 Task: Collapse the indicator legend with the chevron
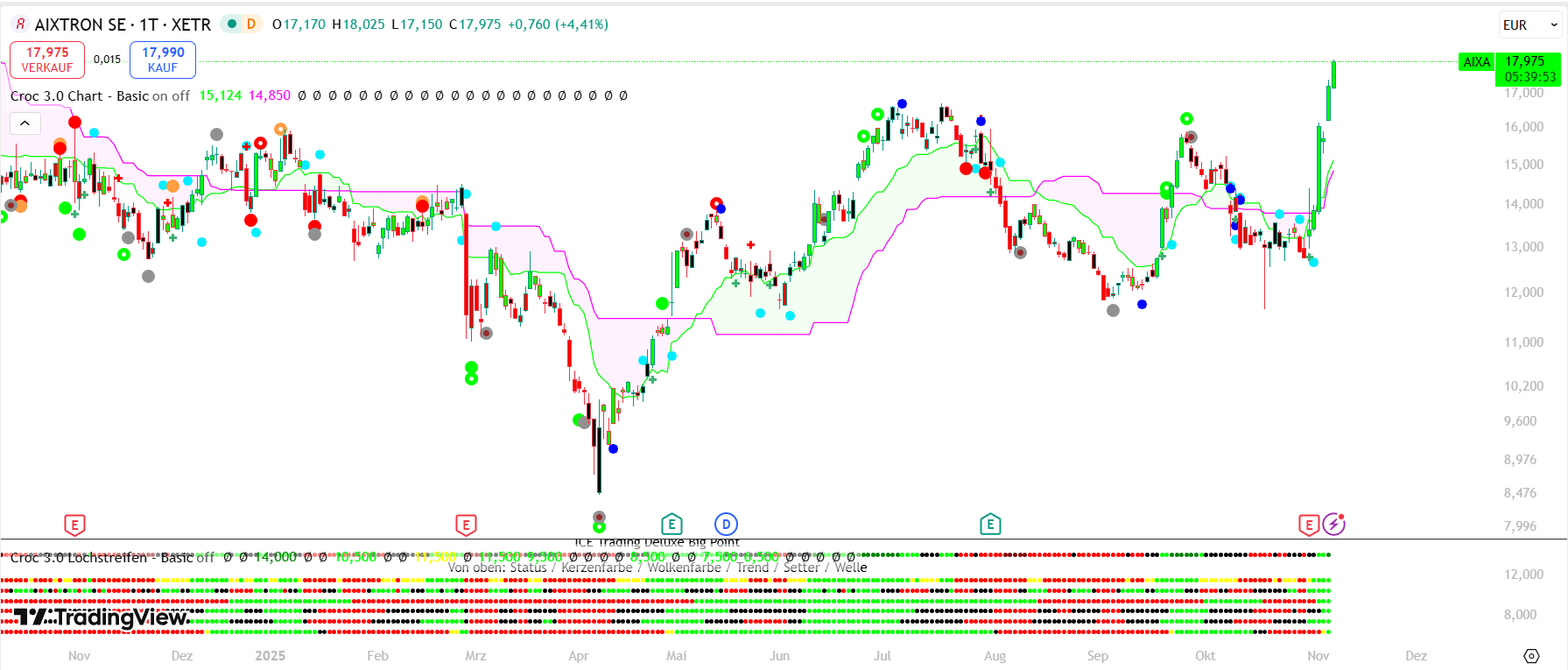(x=25, y=123)
